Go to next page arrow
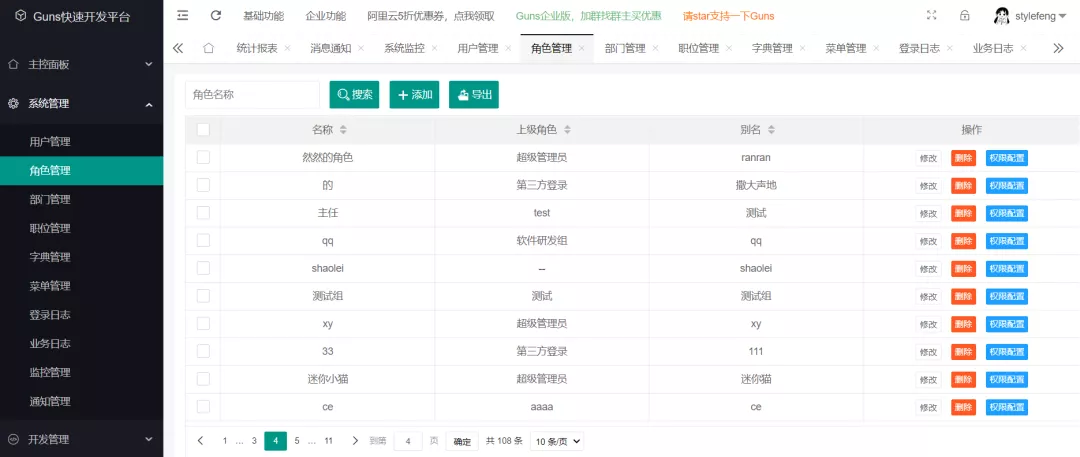Image resolution: width=1080 pixels, height=457 pixels. point(355,440)
